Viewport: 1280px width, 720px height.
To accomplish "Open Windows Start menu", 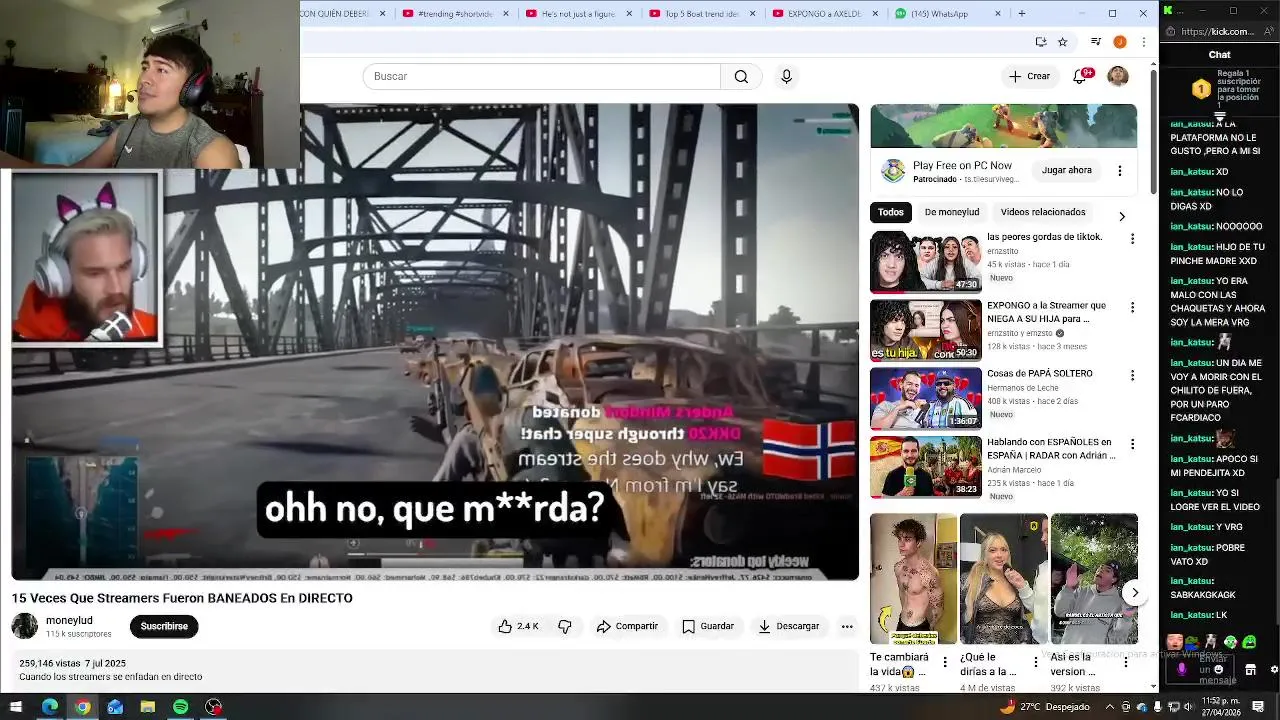I will point(16,707).
